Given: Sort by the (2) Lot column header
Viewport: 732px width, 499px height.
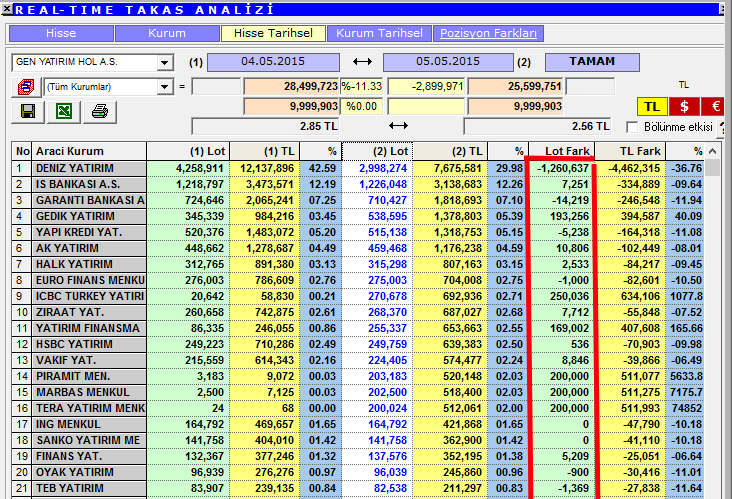Looking at the screenshot, I should point(377,151).
